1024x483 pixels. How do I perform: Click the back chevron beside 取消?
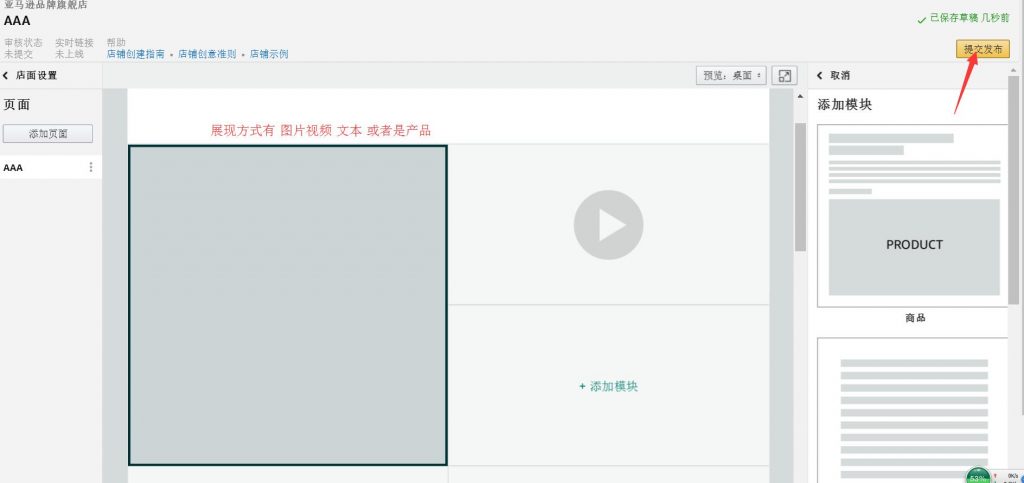click(820, 76)
